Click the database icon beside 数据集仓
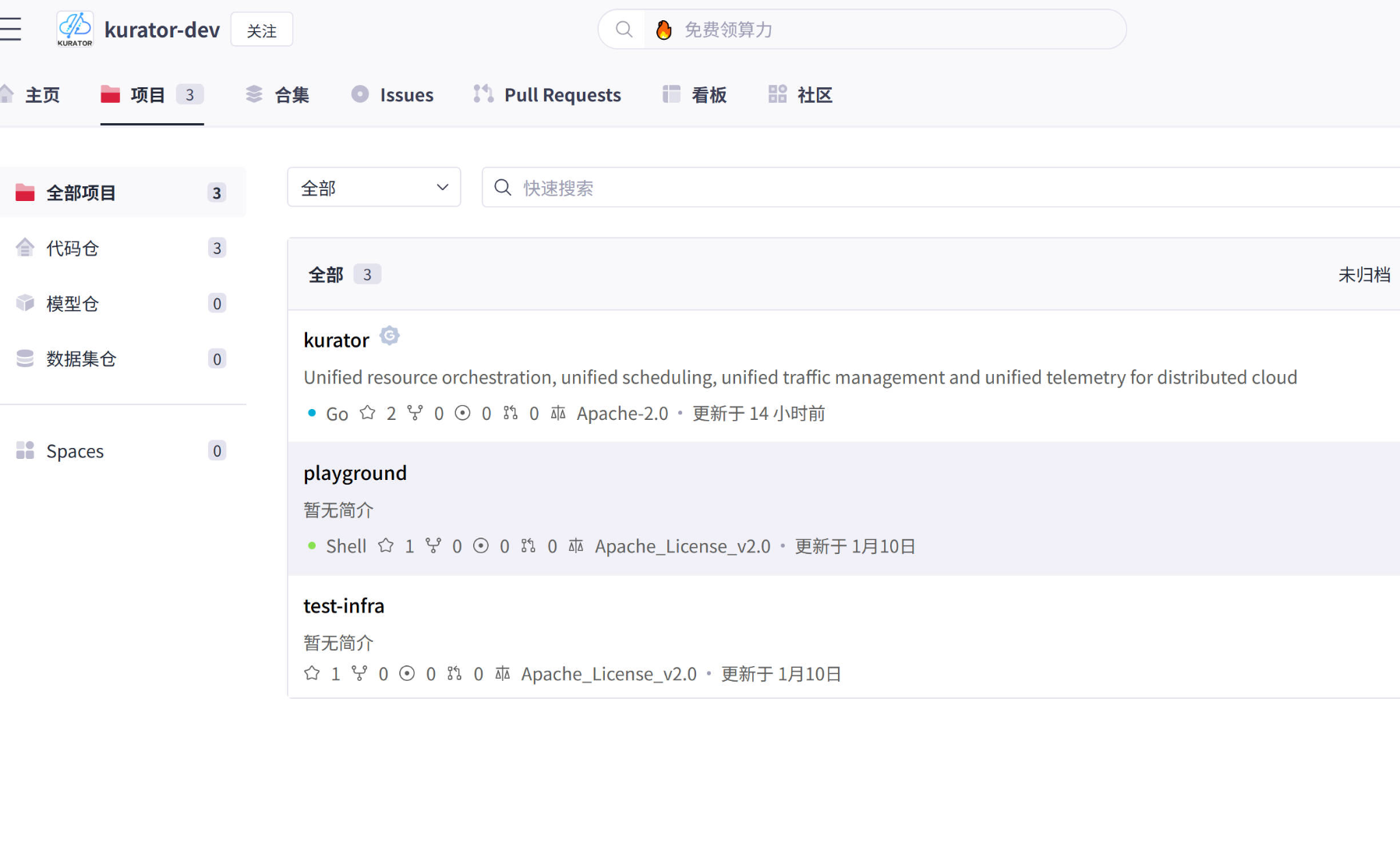 (x=25, y=358)
